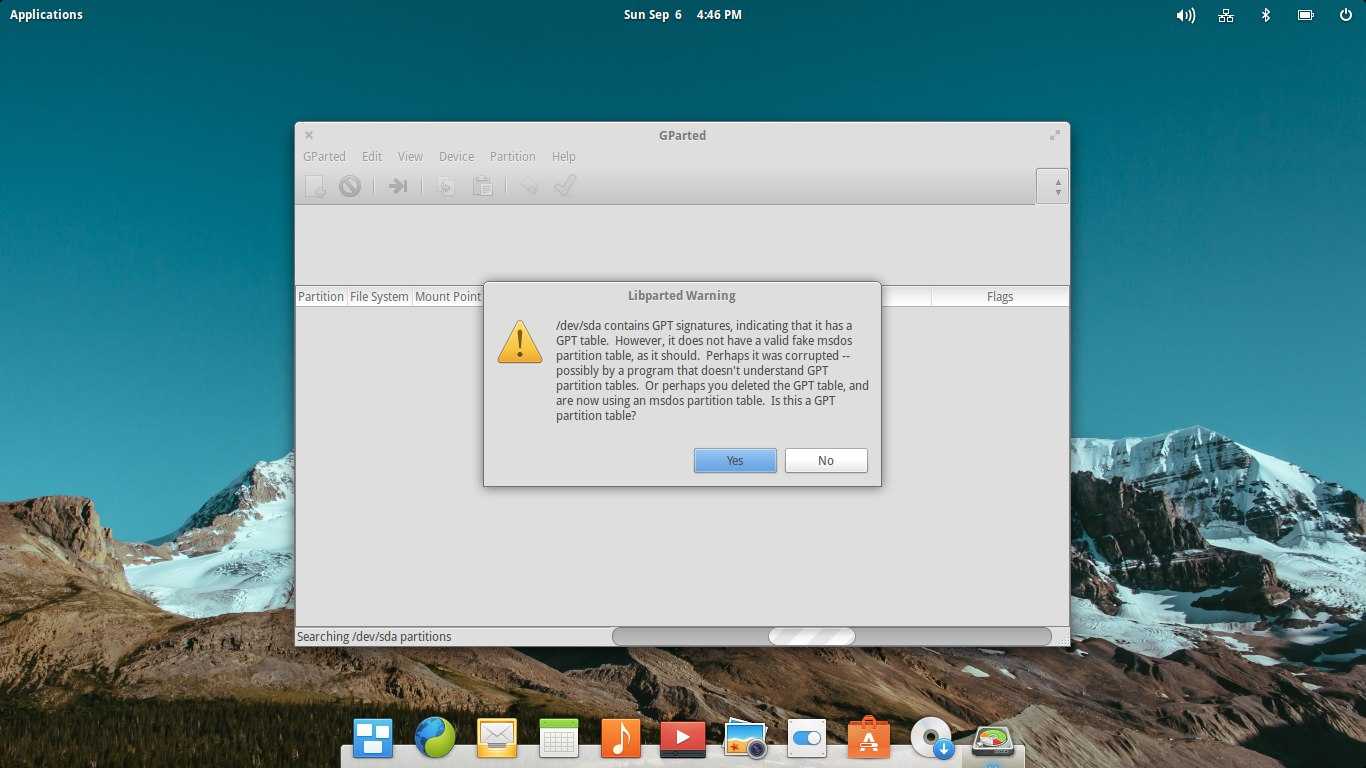Open the Bluetooth indicator
This screenshot has height=768, width=1366.
[1265, 15]
